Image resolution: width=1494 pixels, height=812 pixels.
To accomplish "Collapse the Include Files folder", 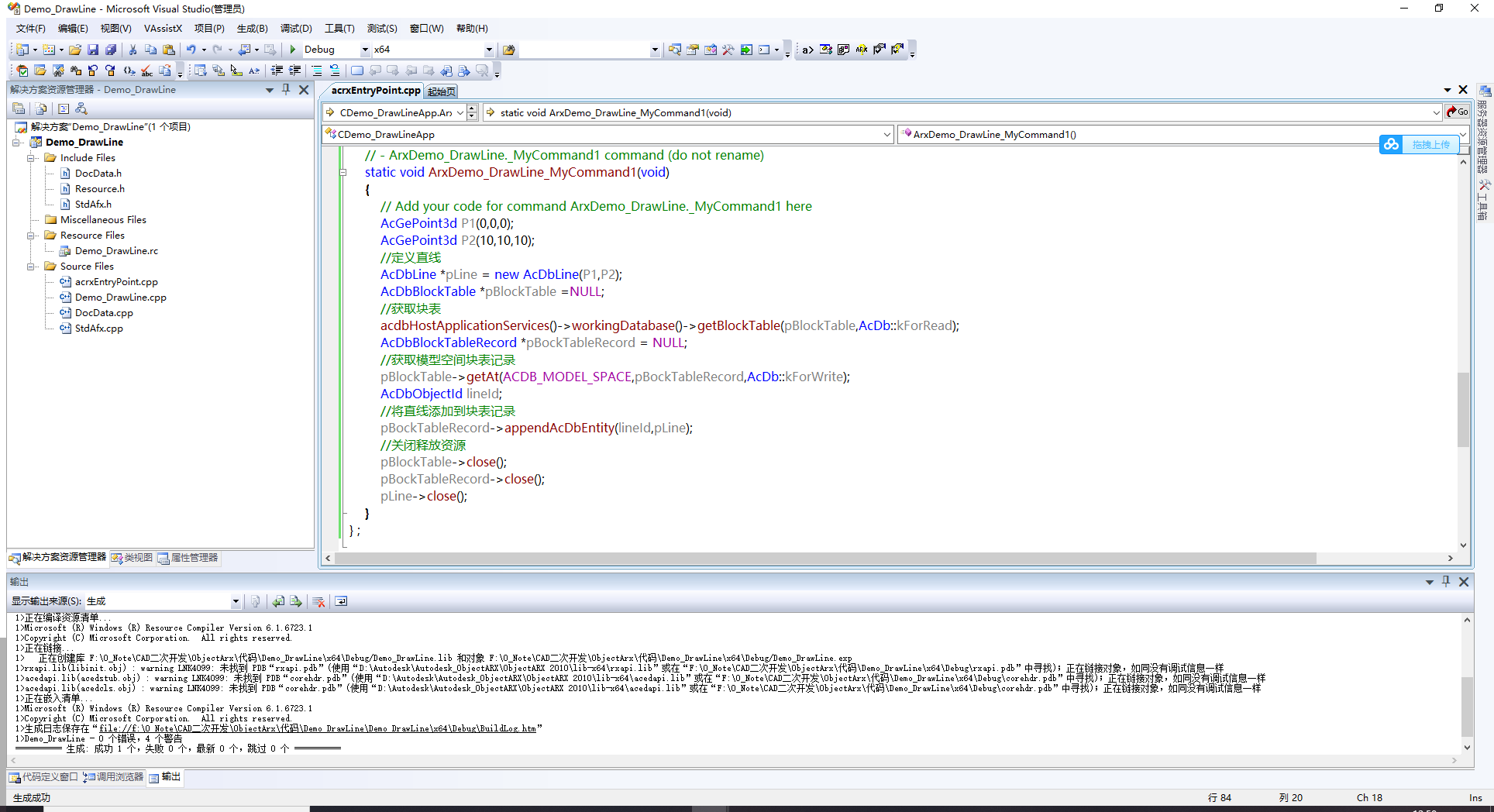I will point(32,158).
